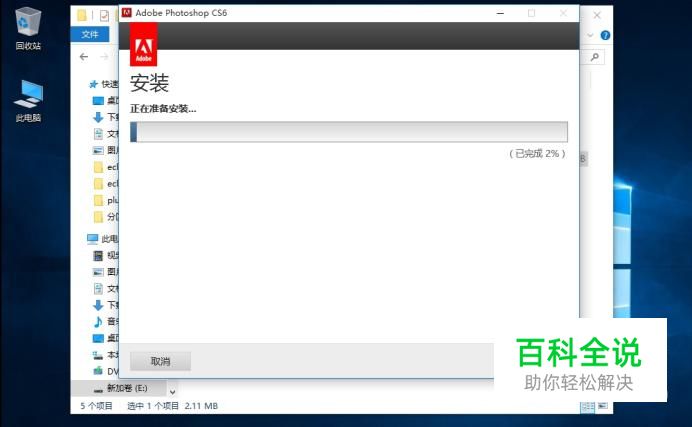Screen dimensions: 692x427
Task: Select 此电脑 in the Explorer navigation tree
Action: point(103,239)
